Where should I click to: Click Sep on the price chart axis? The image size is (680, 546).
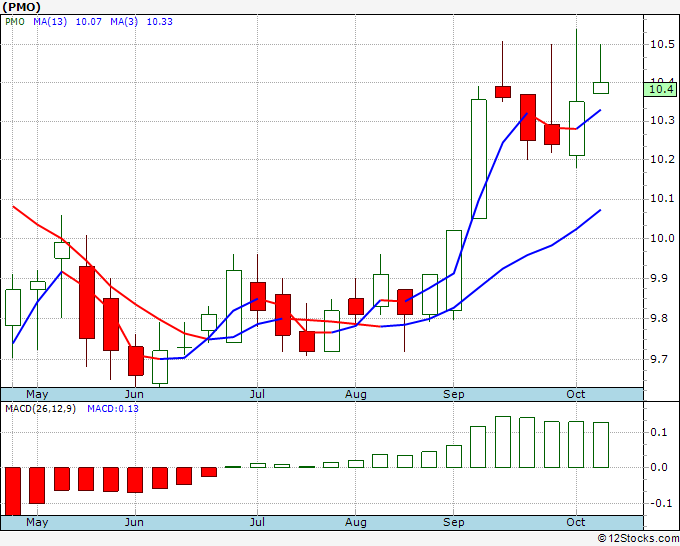454,394
